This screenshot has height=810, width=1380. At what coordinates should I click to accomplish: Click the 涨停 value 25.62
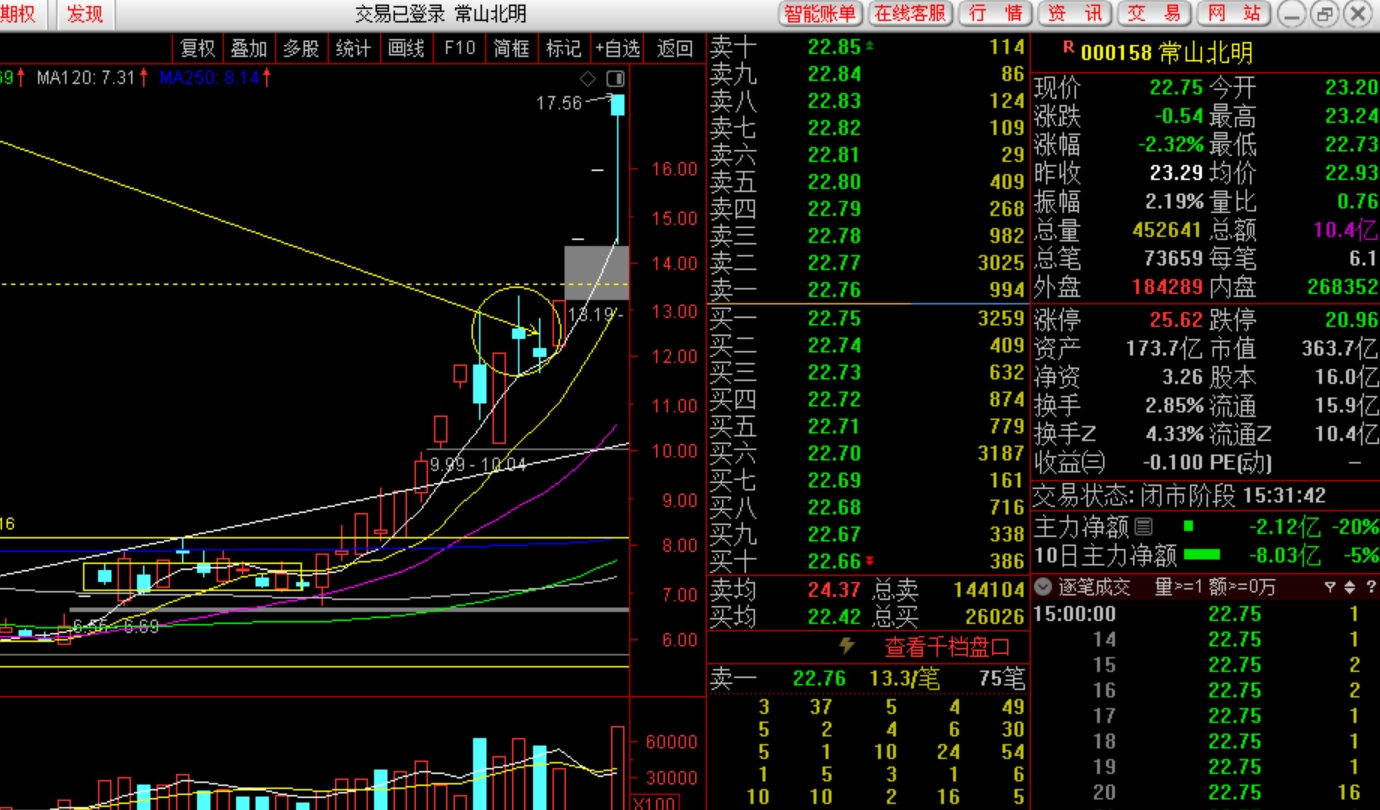[x=1176, y=321]
